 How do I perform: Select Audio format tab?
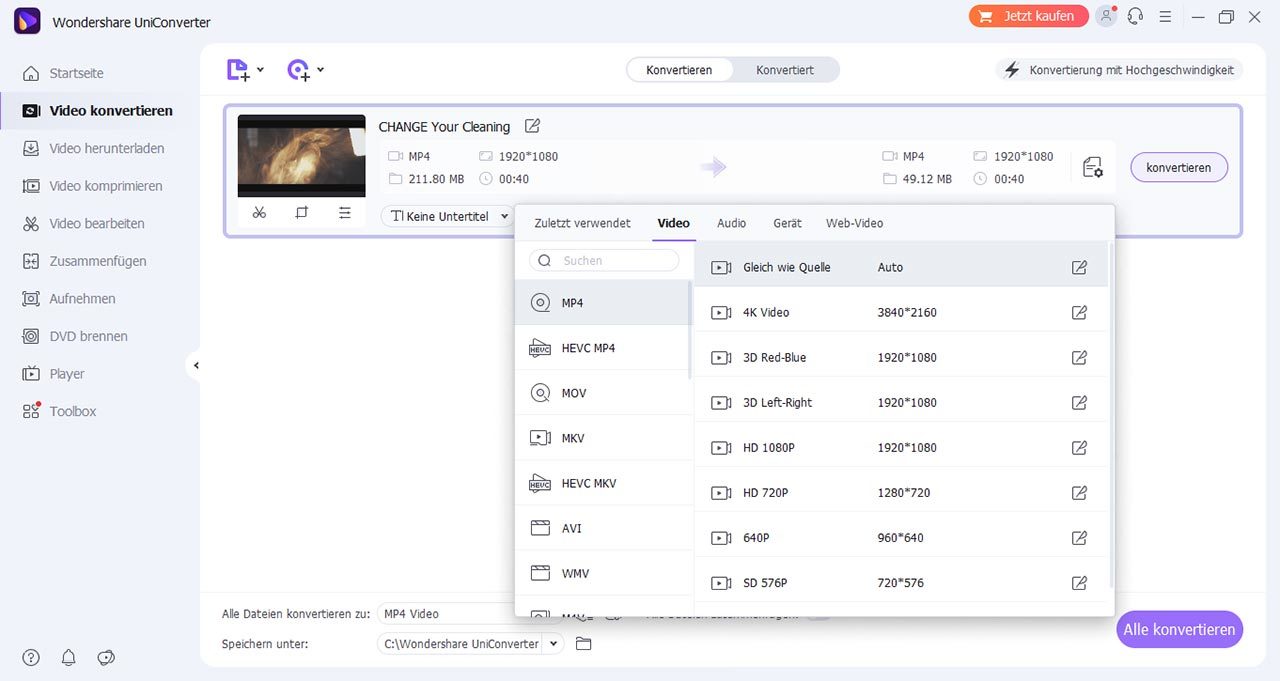(732, 223)
